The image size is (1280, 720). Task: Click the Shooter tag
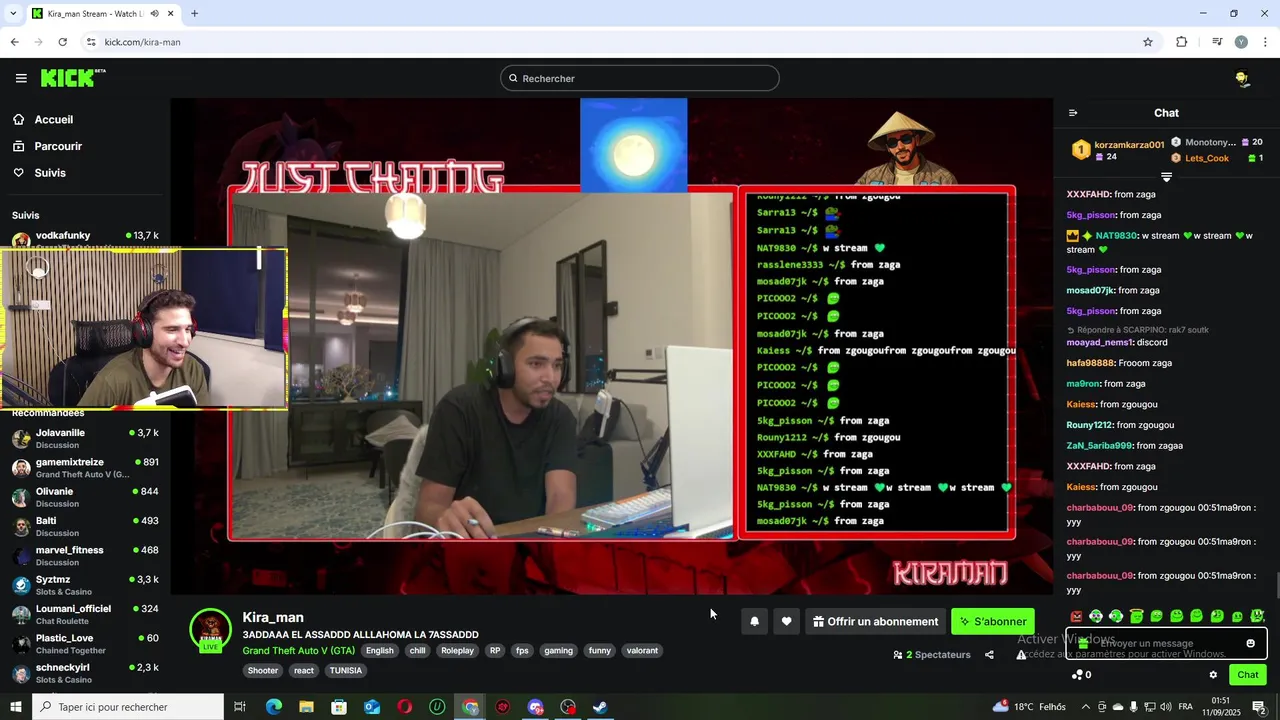click(263, 670)
